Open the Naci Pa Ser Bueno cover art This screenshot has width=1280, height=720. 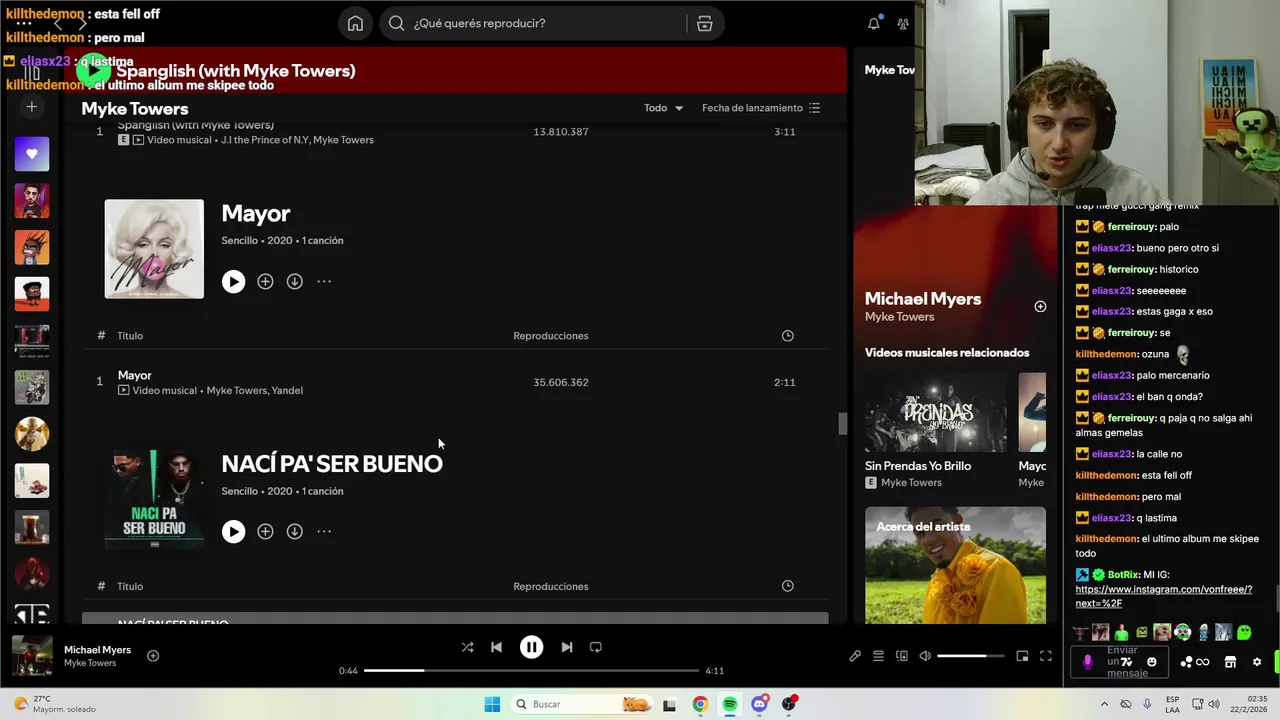154,499
